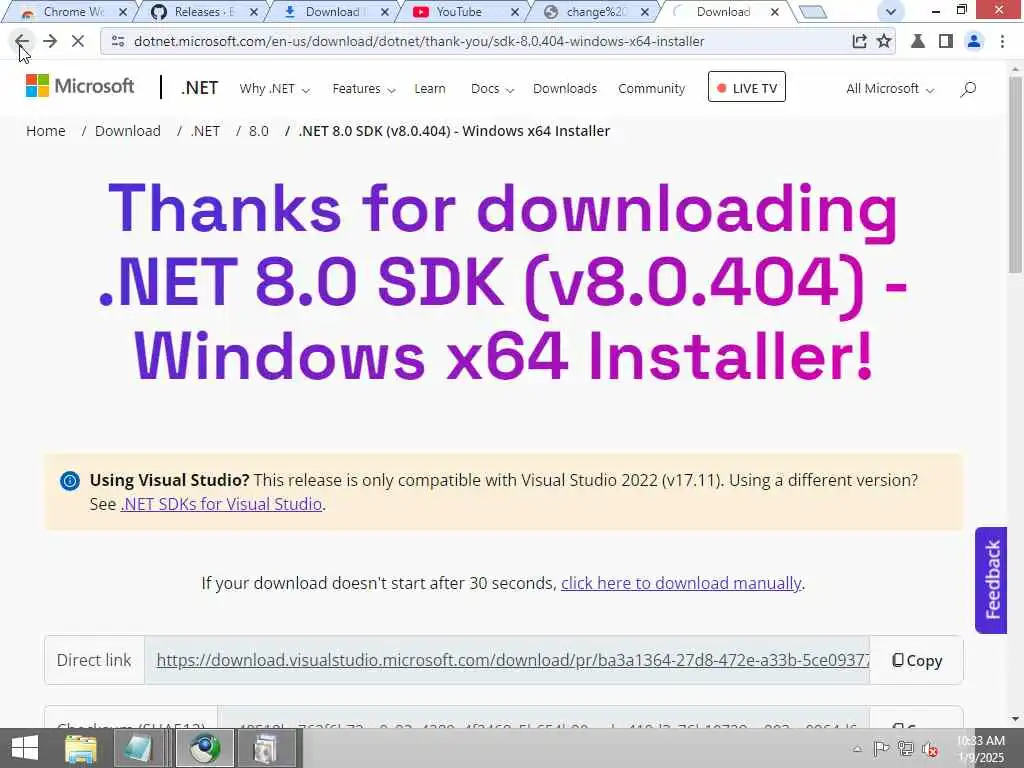Expand the All Microsoft dropdown
The image size is (1024, 768).
(889, 88)
